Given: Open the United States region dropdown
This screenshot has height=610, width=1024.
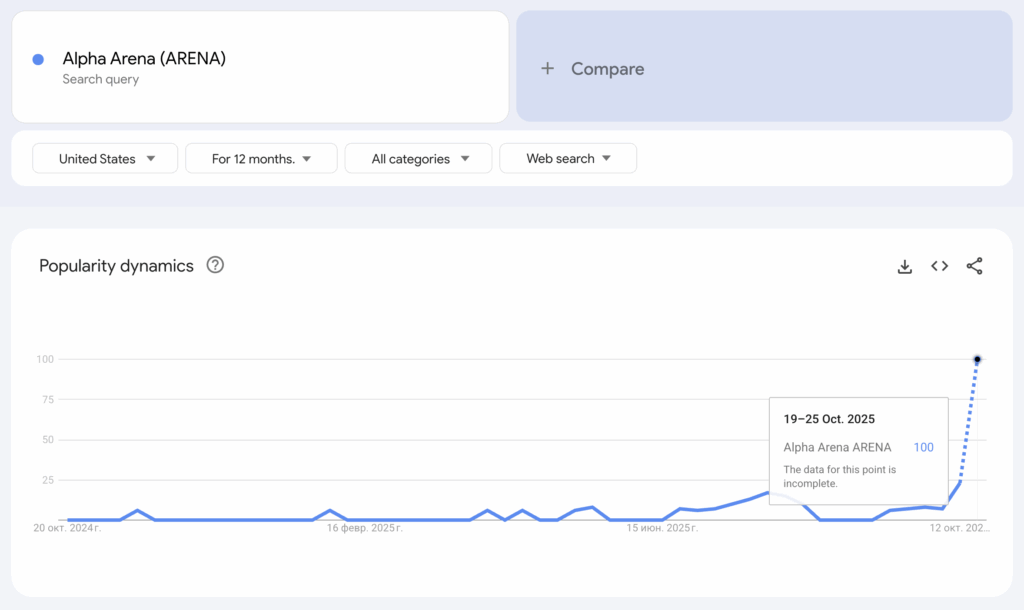Looking at the screenshot, I should (105, 158).
